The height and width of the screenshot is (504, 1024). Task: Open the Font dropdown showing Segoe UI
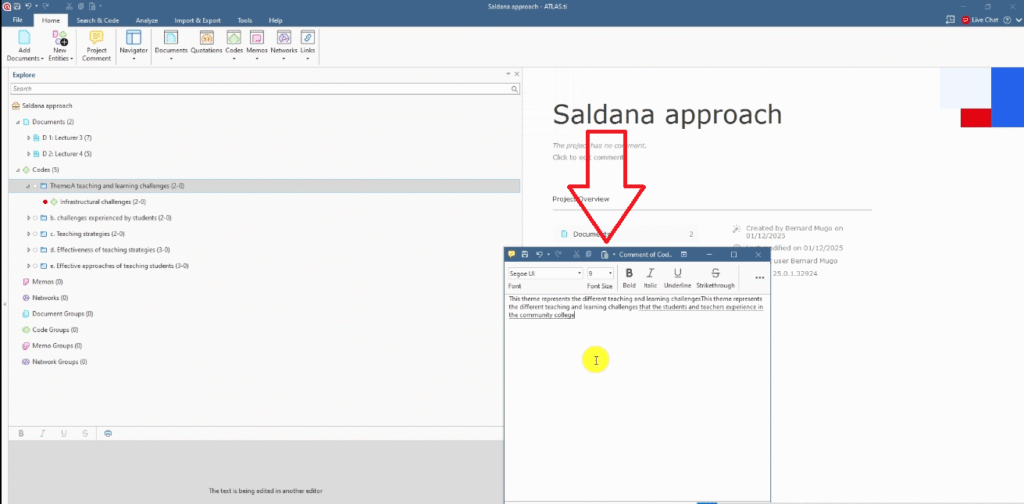[545, 273]
